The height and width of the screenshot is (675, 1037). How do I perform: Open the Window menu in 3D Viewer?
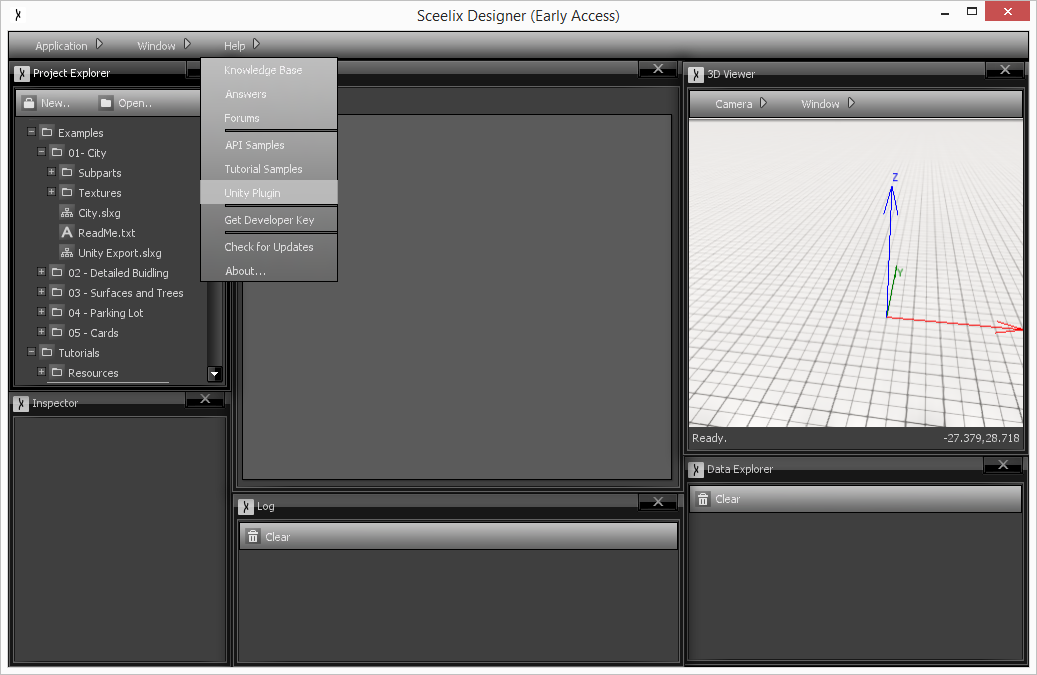[828, 104]
